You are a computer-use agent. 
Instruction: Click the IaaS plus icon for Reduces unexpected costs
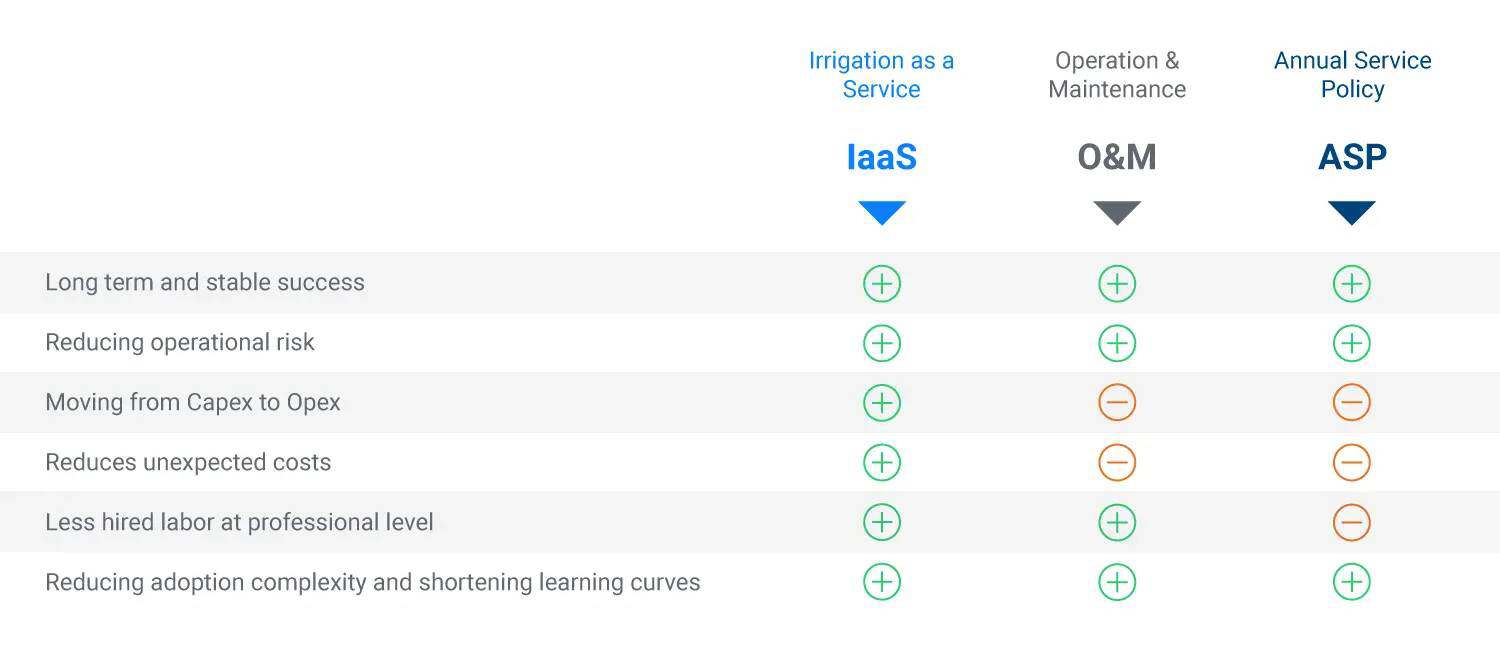tap(881, 463)
